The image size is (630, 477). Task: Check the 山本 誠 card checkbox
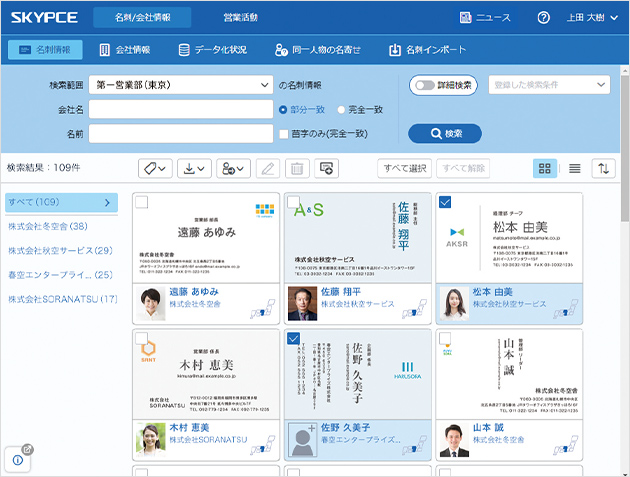445,338
